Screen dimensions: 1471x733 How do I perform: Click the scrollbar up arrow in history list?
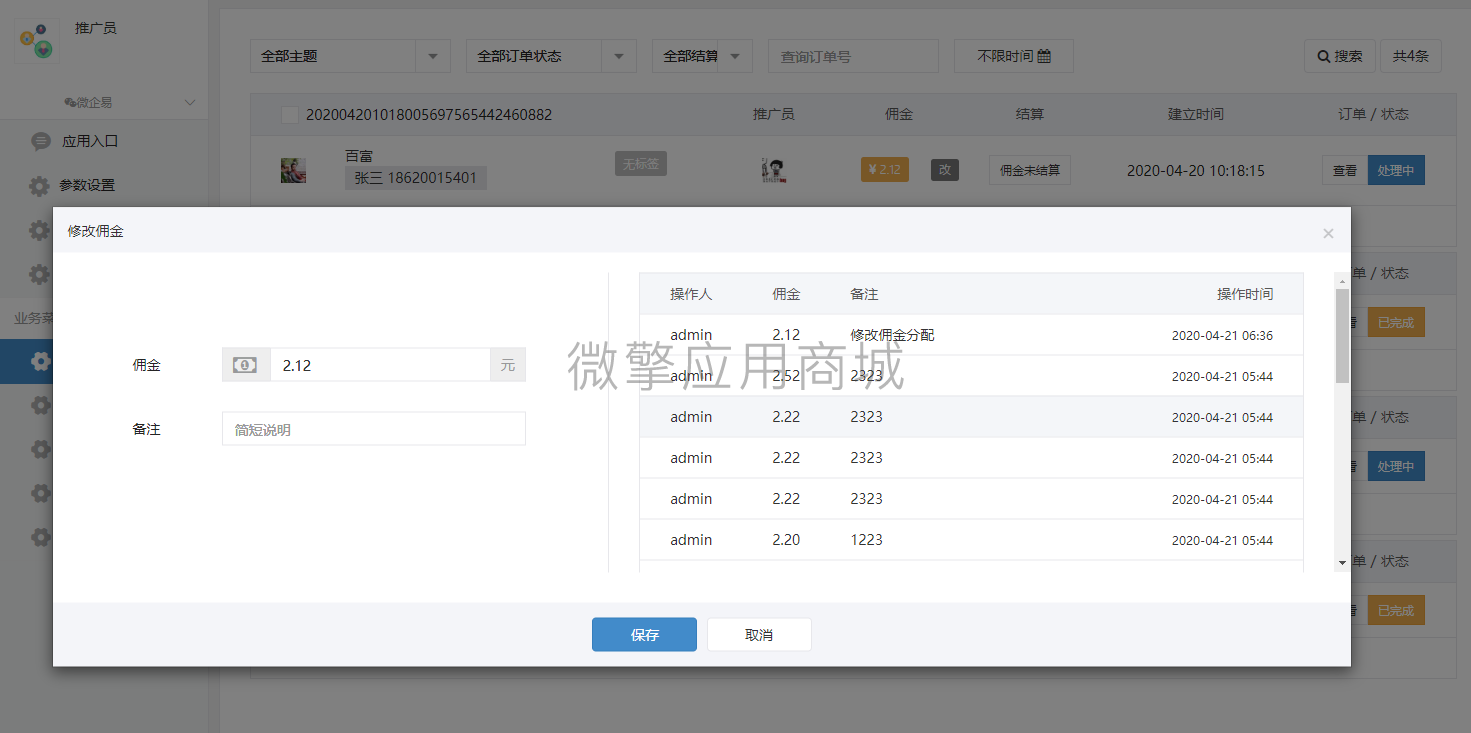(x=1342, y=281)
